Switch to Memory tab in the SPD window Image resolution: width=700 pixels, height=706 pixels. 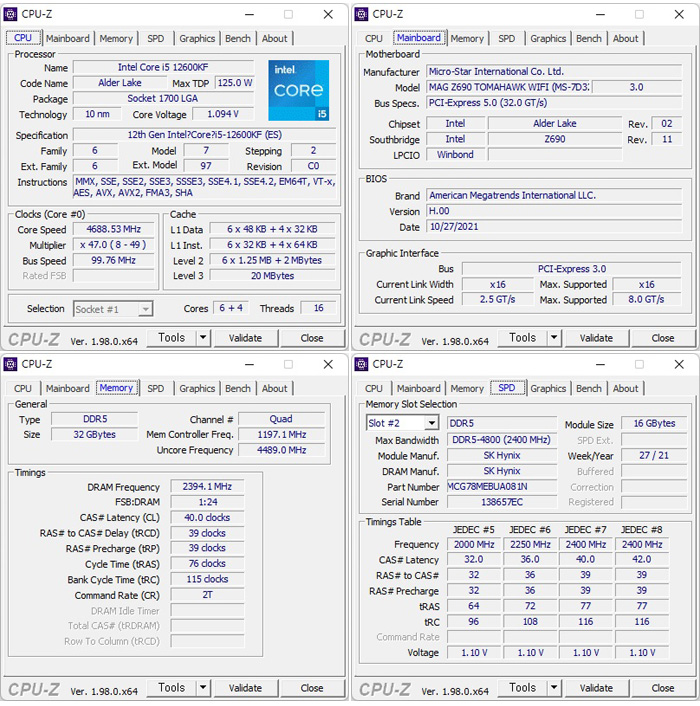tap(467, 389)
